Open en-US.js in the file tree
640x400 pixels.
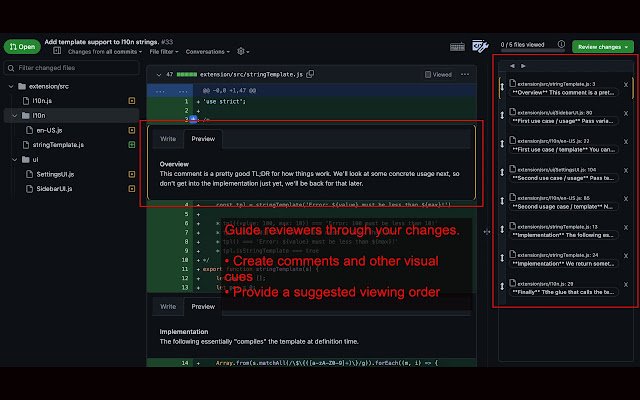click(49, 130)
